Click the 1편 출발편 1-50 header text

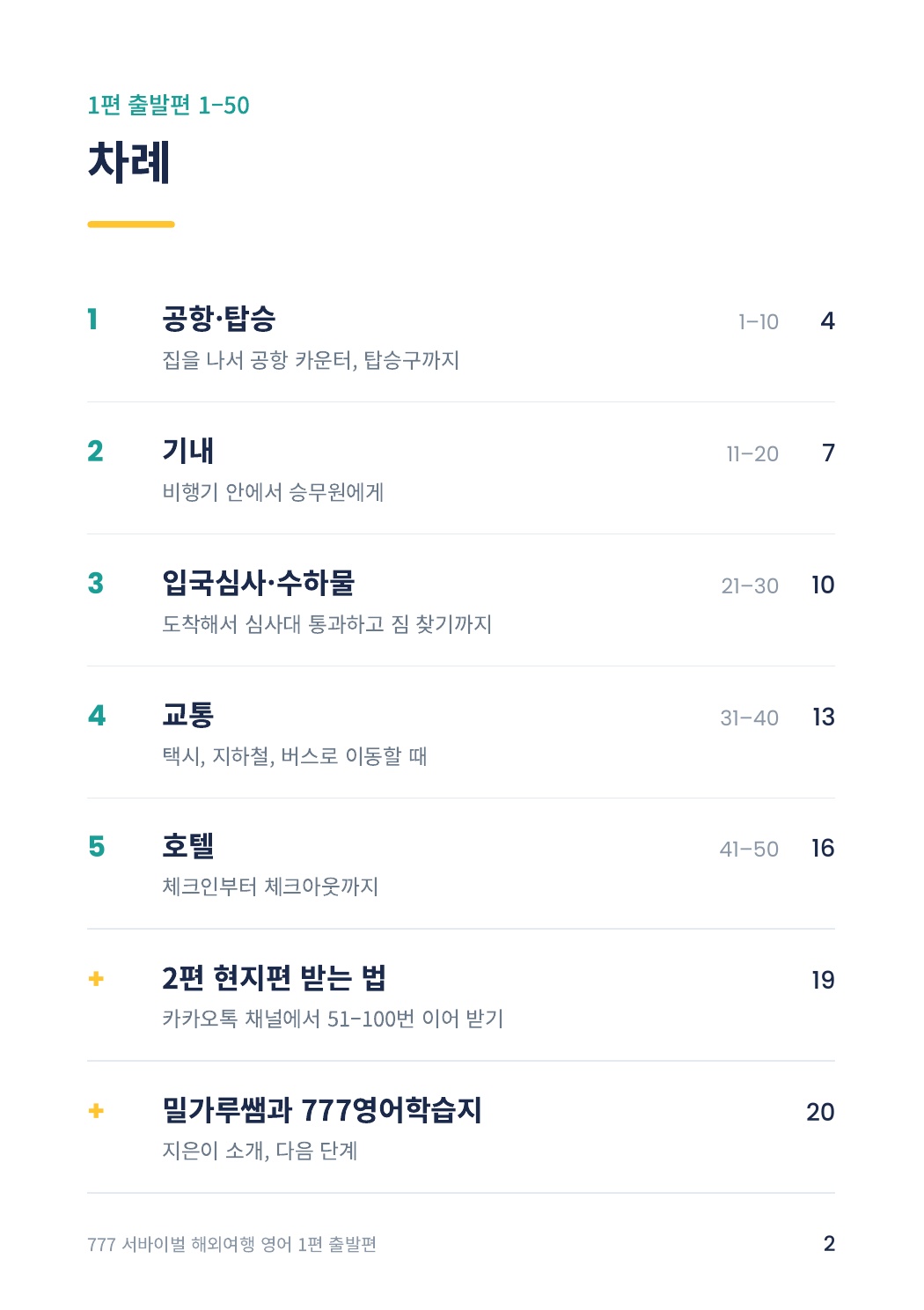(168, 106)
